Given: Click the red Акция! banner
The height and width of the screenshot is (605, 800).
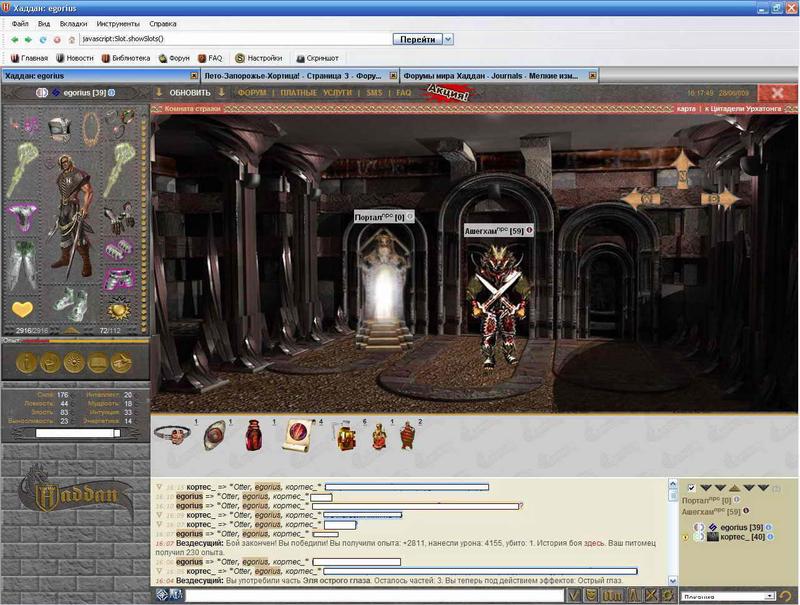Looking at the screenshot, I should pyautogui.click(x=448, y=93).
